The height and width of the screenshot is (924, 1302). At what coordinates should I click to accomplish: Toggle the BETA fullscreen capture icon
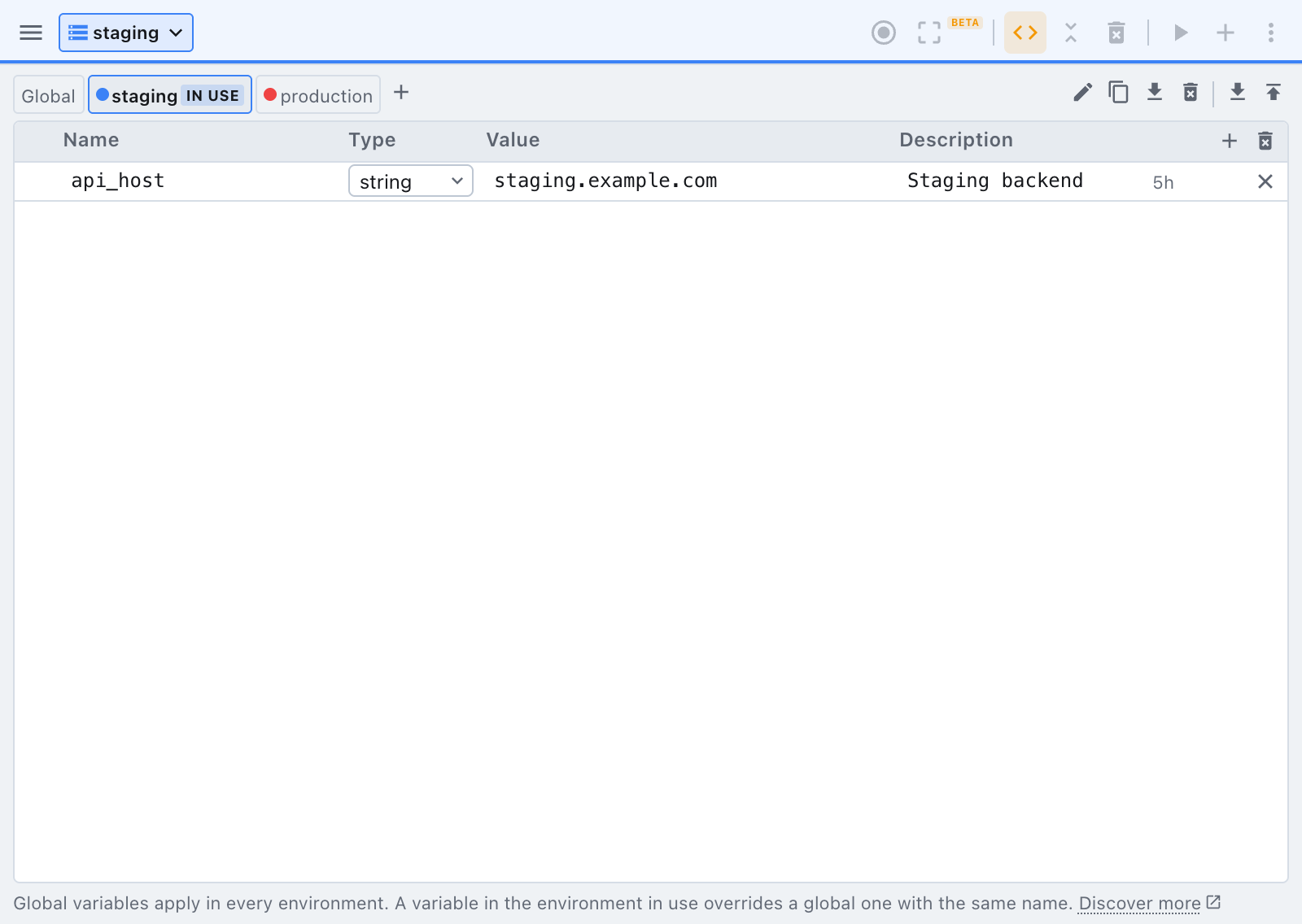(929, 33)
